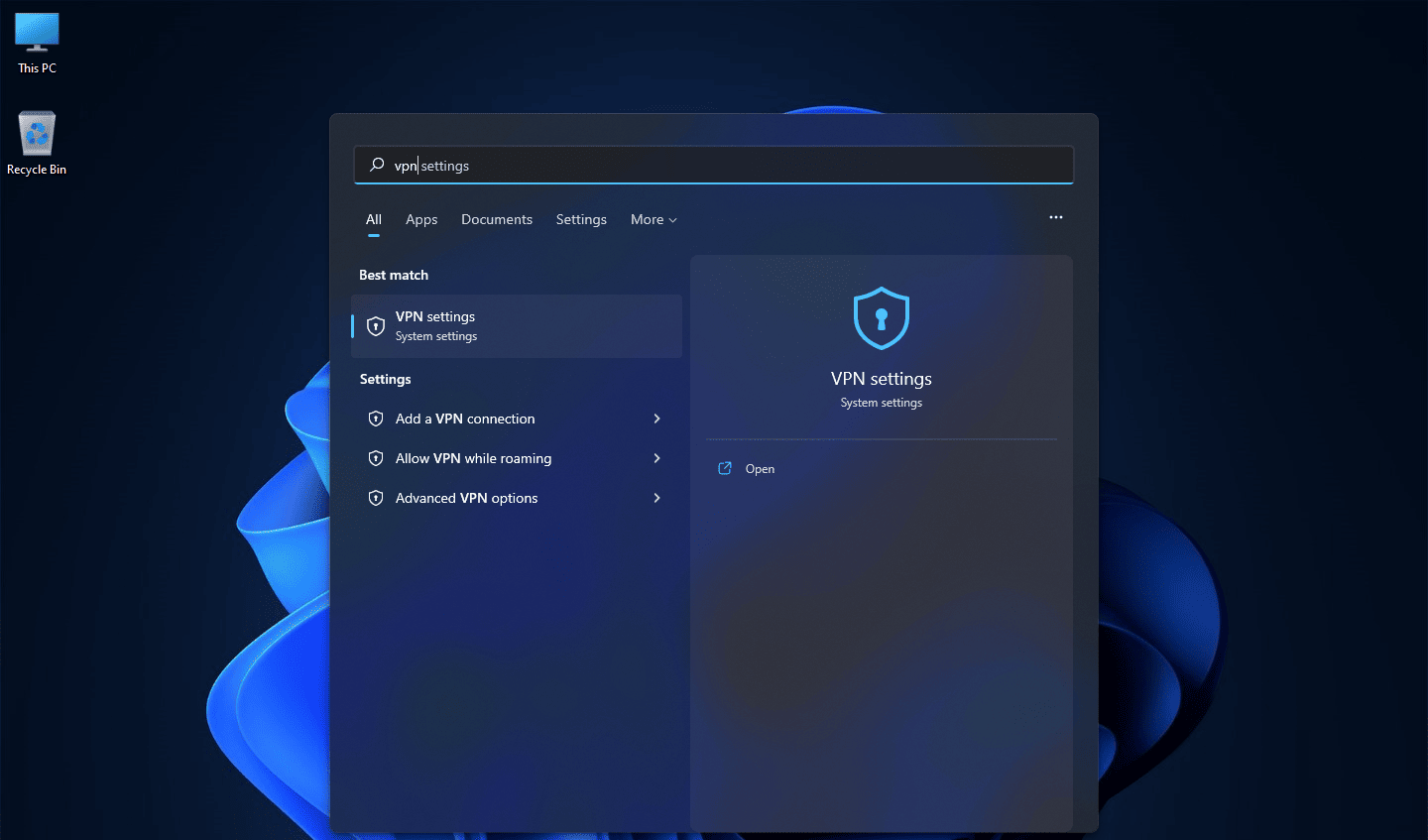
Task: Click System settings subtitle in preview pane
Action: (x=882, y=403)
